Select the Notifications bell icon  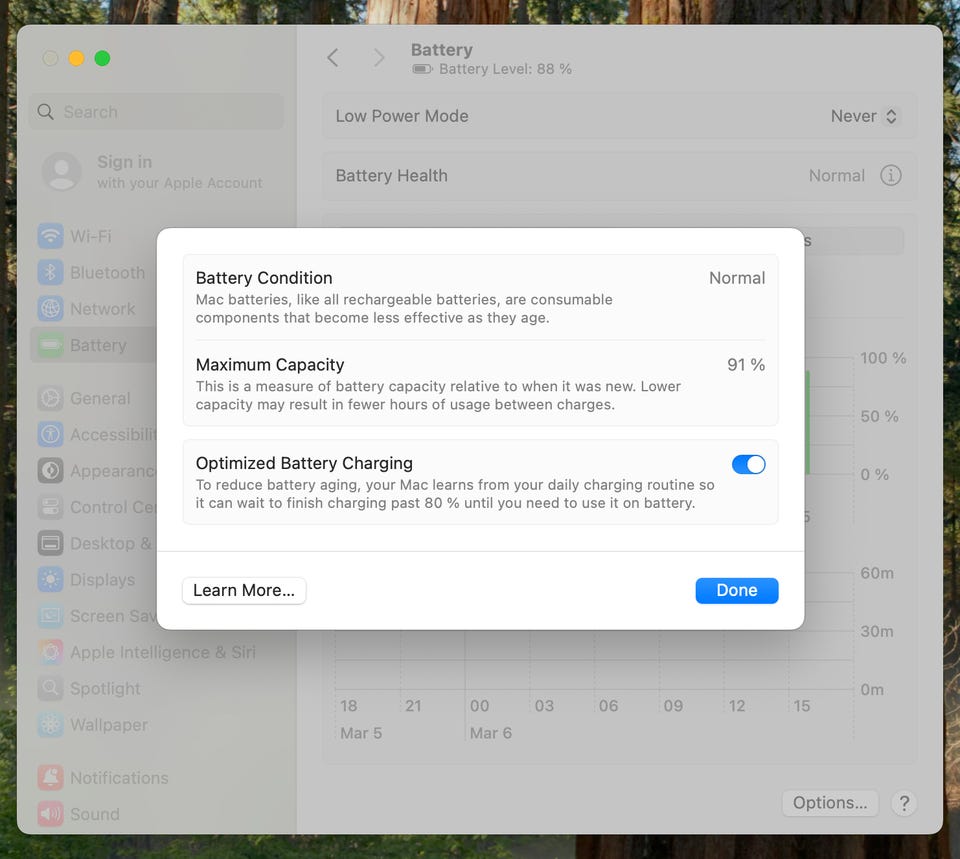click(50, 778)
